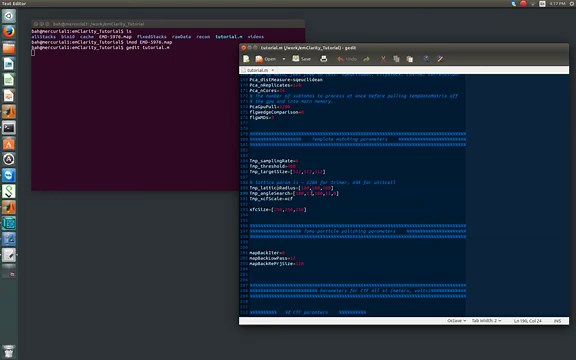The image size is (576, 360).
Task: Place cursor on xfcSize line
Action: (278, 210)
